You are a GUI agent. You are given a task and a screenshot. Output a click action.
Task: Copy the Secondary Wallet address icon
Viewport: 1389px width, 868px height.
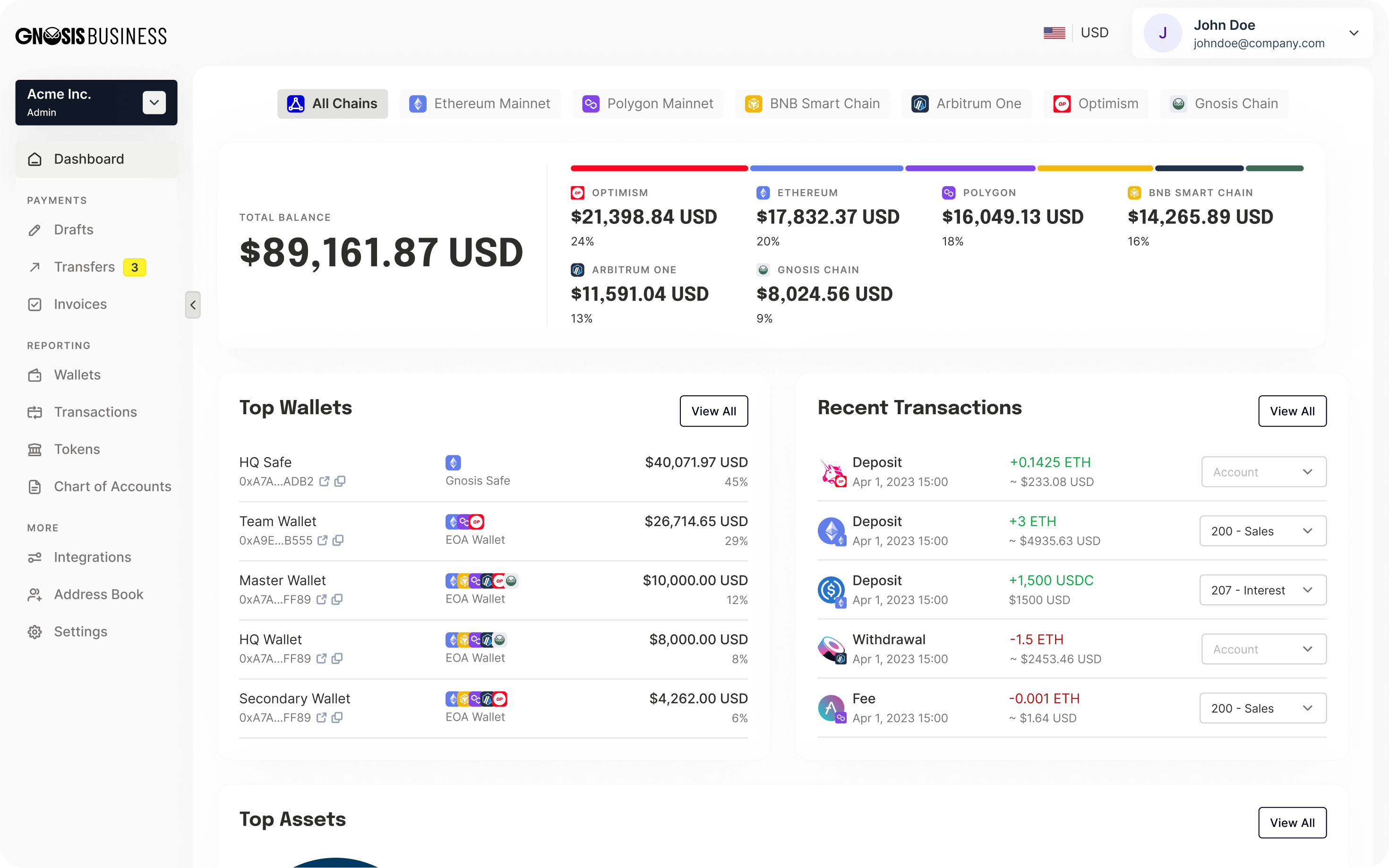click(x=338, y=718)
